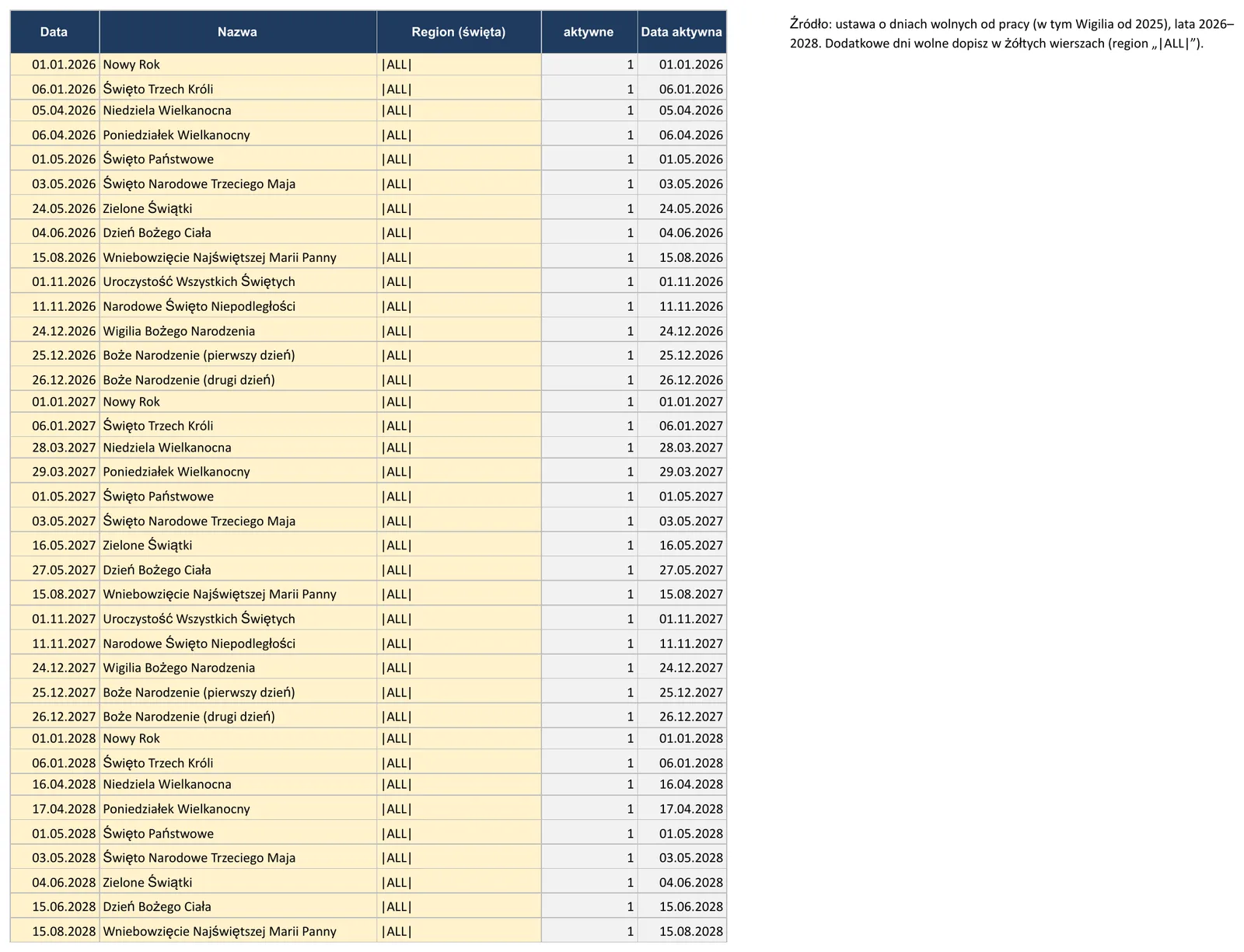The image size is (1244, 952).
Task: Select Święto Narodowe Trzeciego Maja 2028 cell
Action: 238,857
